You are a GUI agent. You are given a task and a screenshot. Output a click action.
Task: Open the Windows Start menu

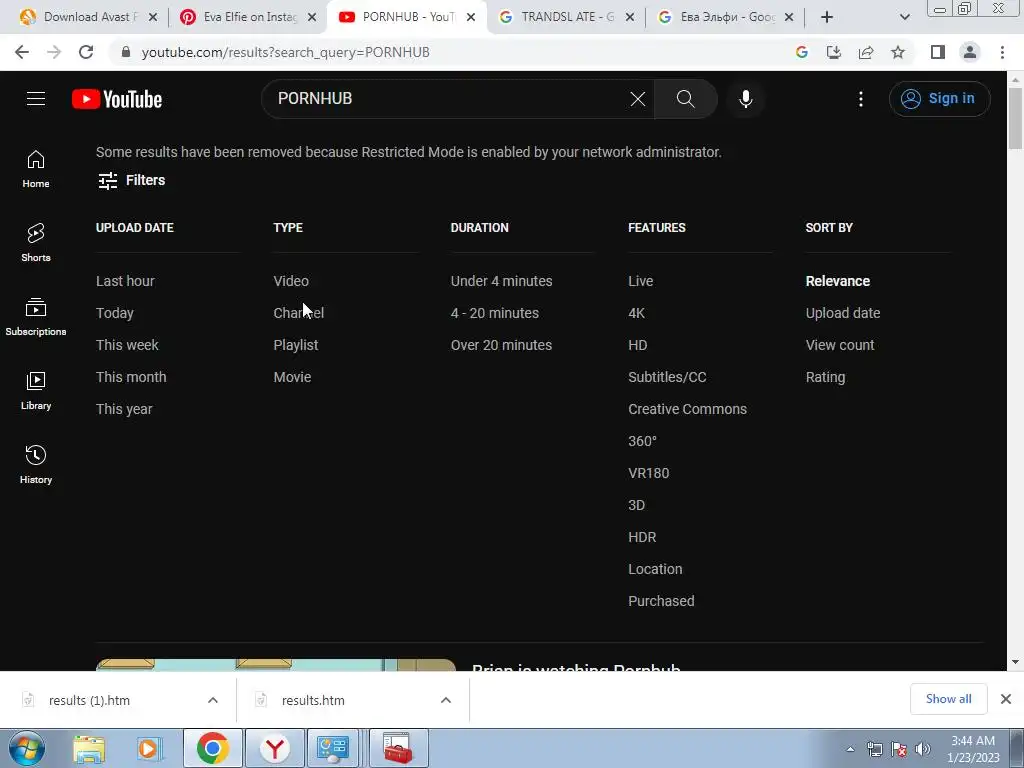[27, 748]
